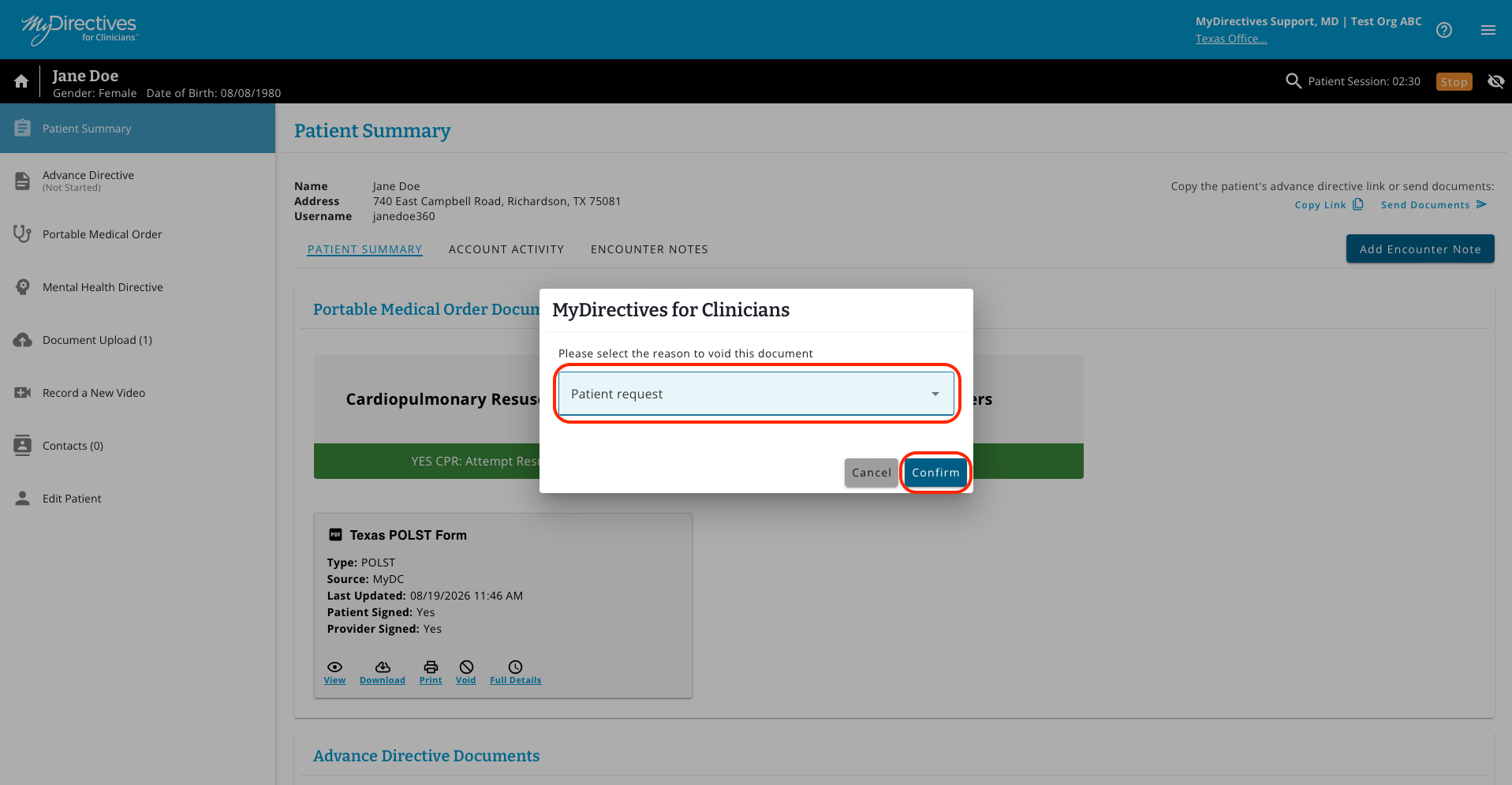Switch to the Account Activity tab

pos(506,249)
